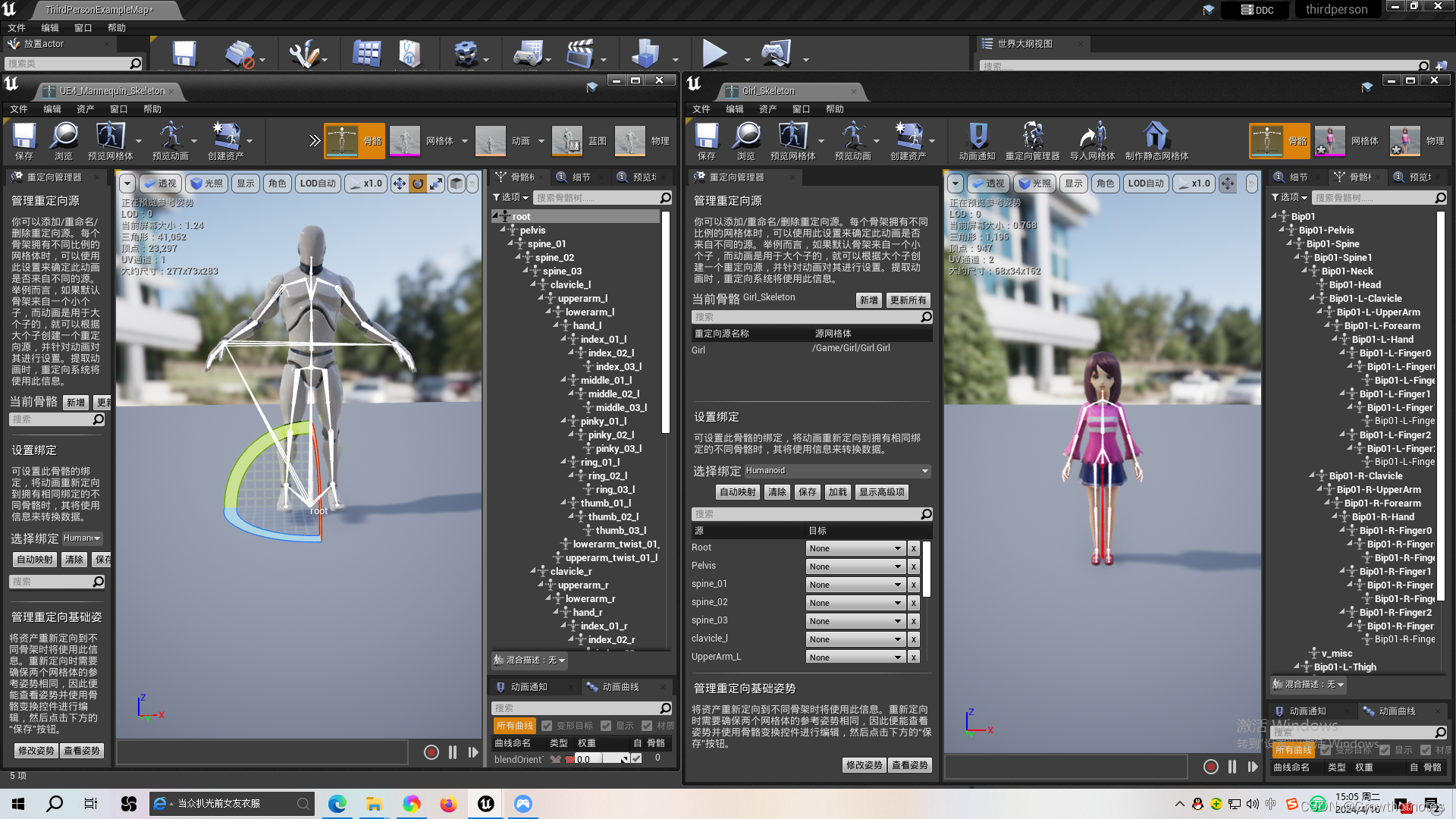This screenshot has width=1456, height=819.
Task: Open the Pelvis target bone dropdown
Action: click(855, 566)
